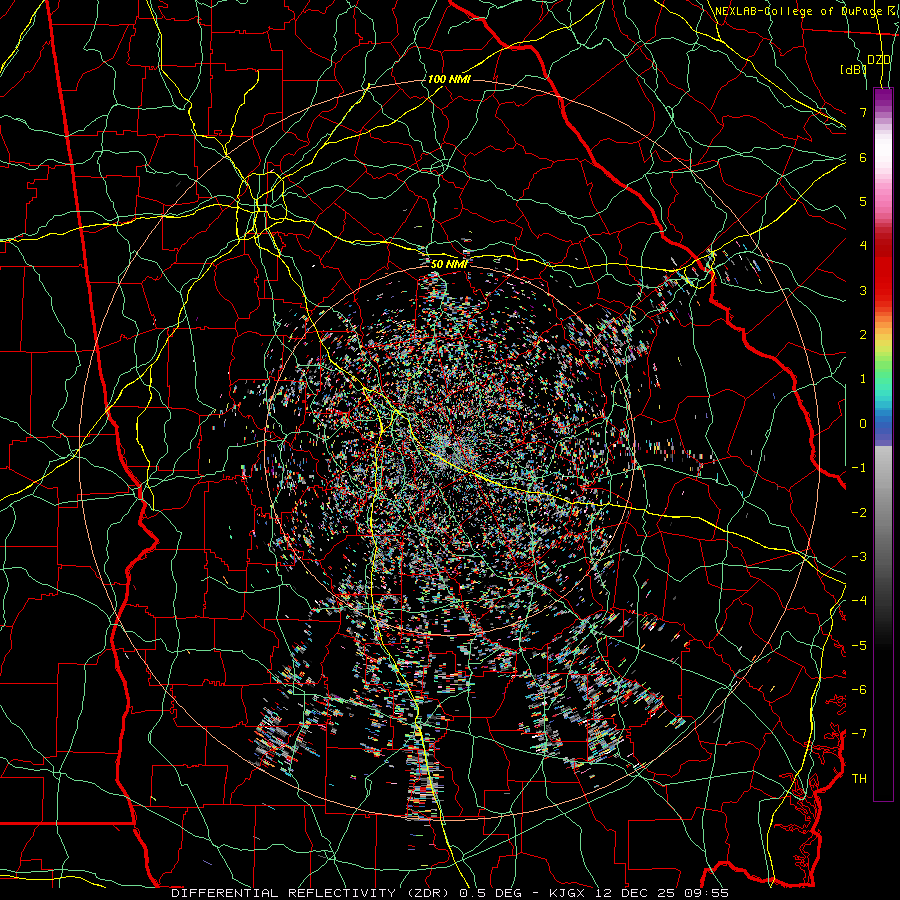900x900 pixels.
Task: Click the "7" value on the color scale
Action: (863, 112)
